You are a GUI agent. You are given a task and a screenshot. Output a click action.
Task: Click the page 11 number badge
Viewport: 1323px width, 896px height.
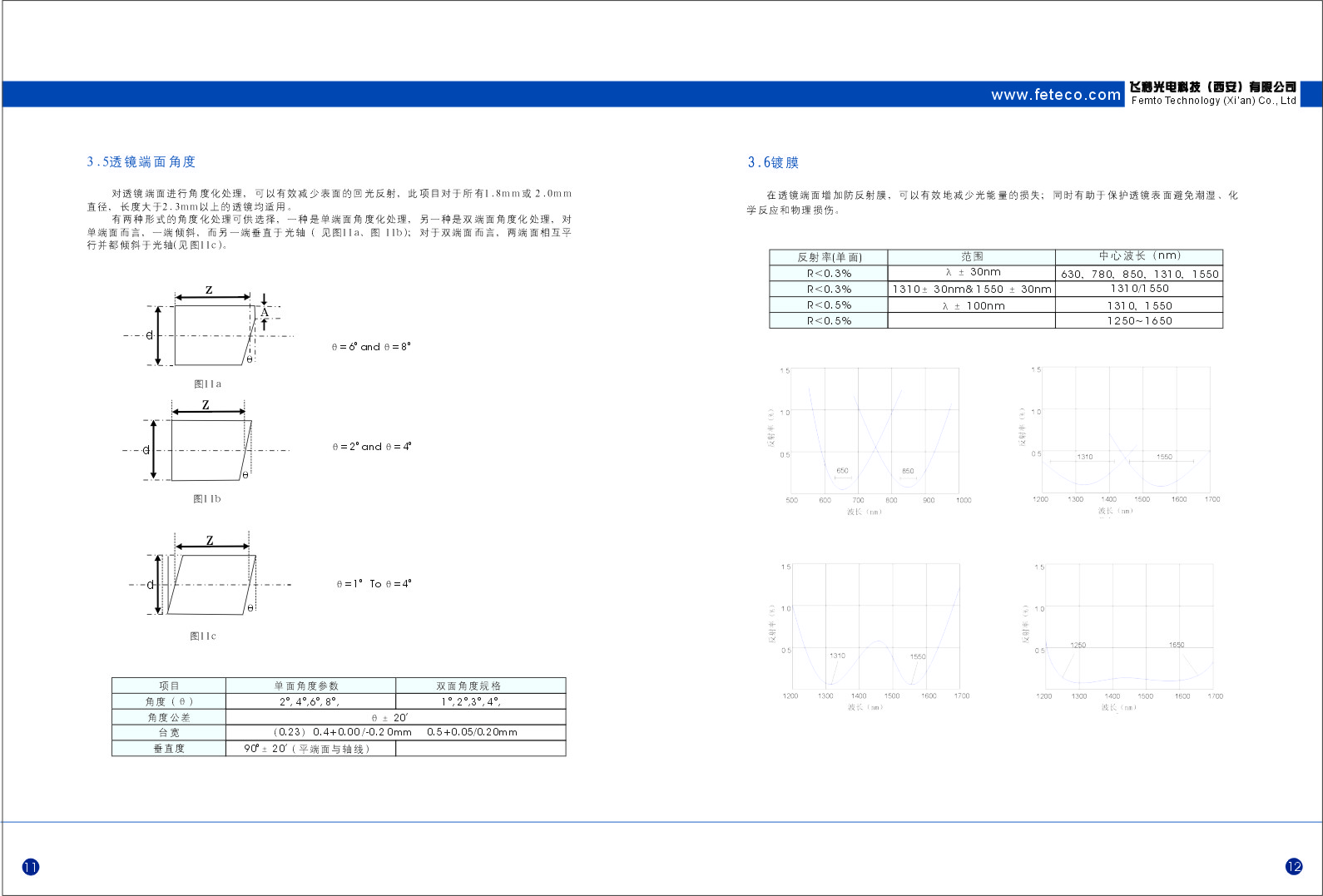point(31,867)
